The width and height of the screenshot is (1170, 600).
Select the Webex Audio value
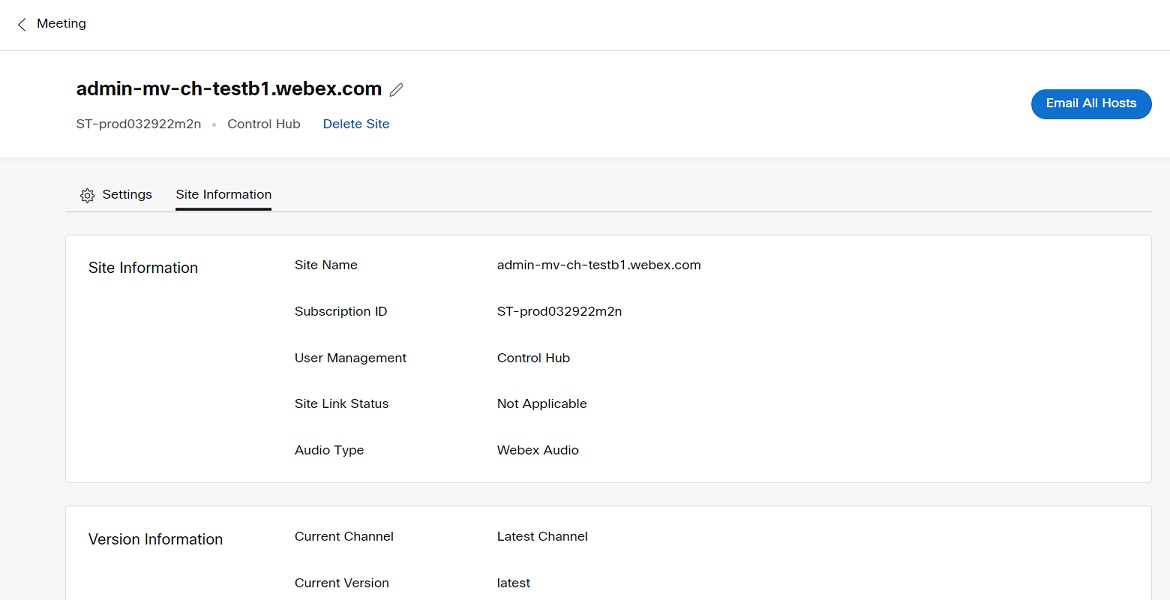pos(538,451)
